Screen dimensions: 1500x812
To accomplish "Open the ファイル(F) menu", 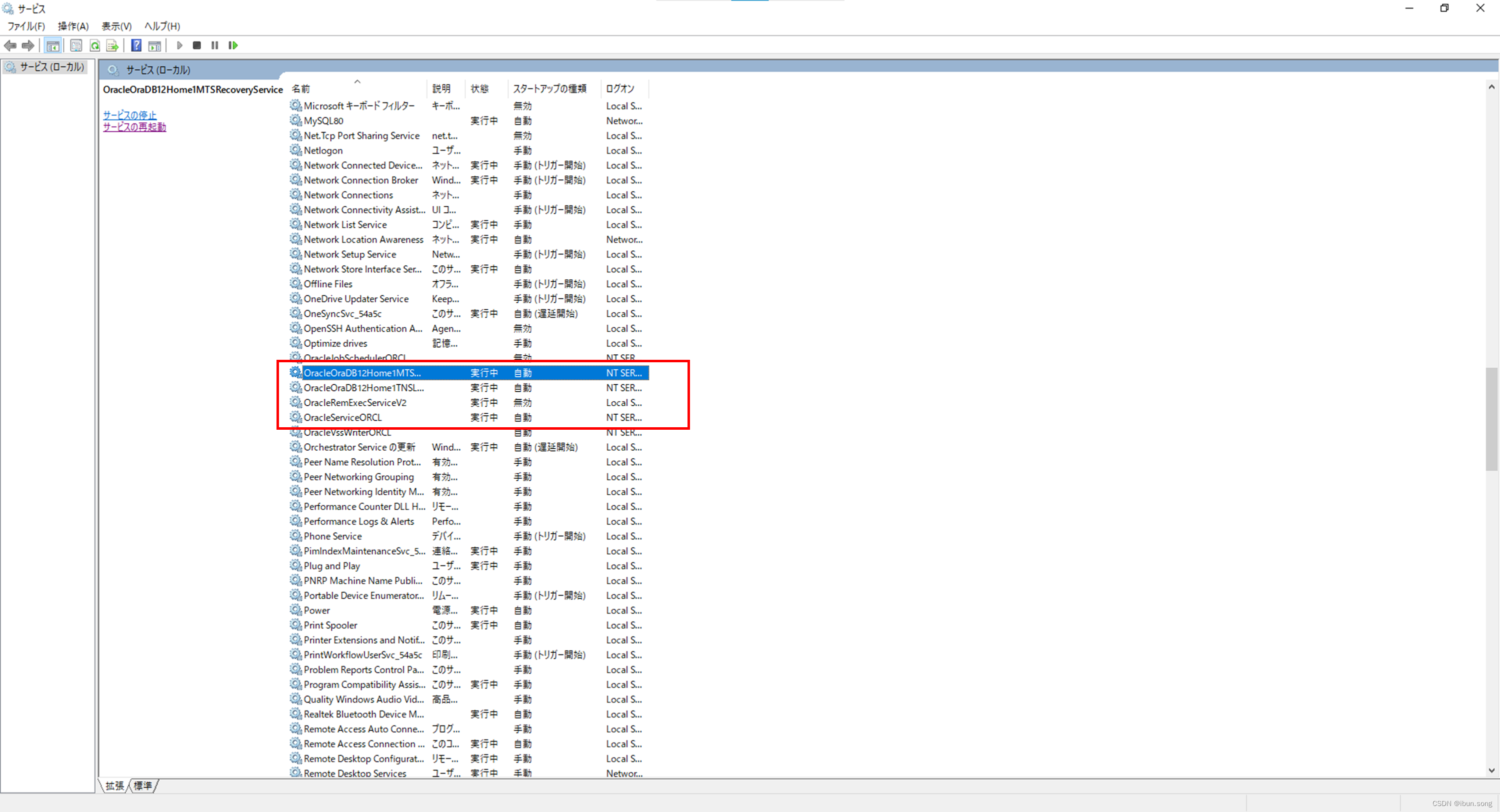I will click(x=26, y=26).
